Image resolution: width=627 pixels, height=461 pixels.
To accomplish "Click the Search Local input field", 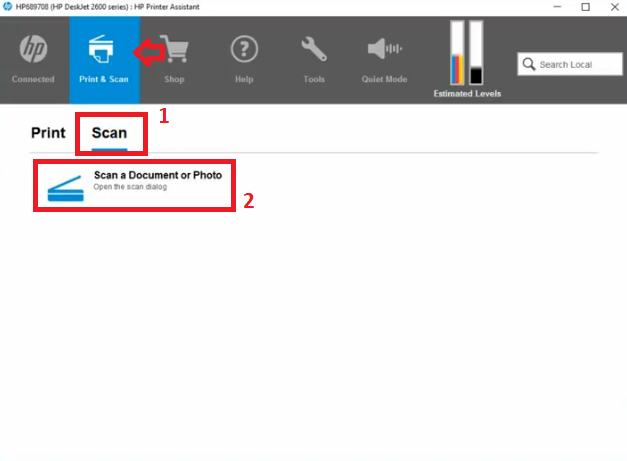I will pyautogui.click(x=570, y=64).
